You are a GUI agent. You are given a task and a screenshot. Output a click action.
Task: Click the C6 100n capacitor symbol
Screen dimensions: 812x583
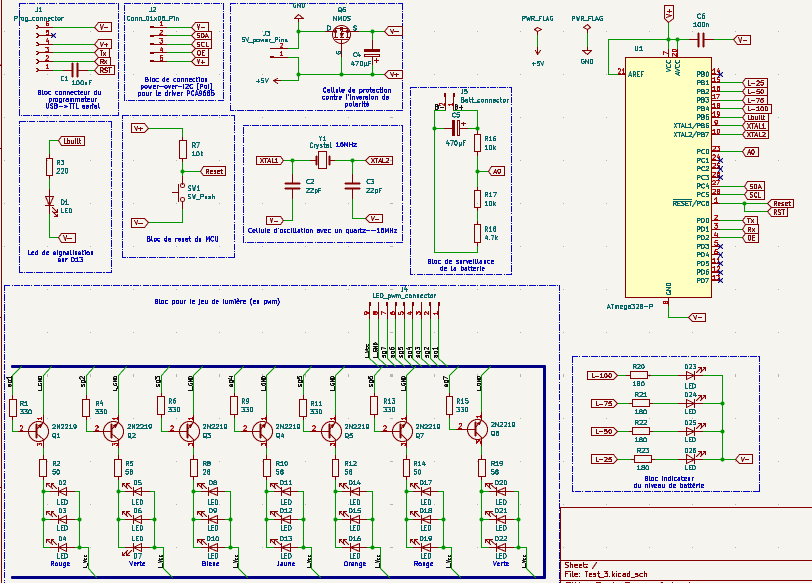pos(700,39)
